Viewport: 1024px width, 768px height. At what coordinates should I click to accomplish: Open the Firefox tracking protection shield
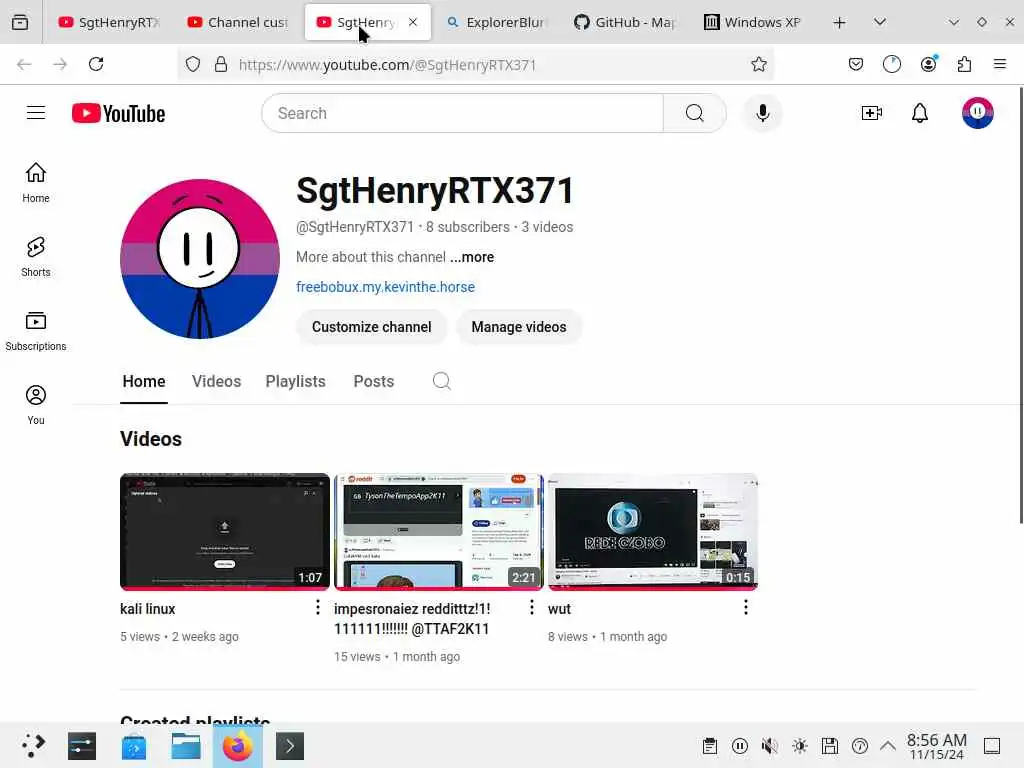coord(193,64)
